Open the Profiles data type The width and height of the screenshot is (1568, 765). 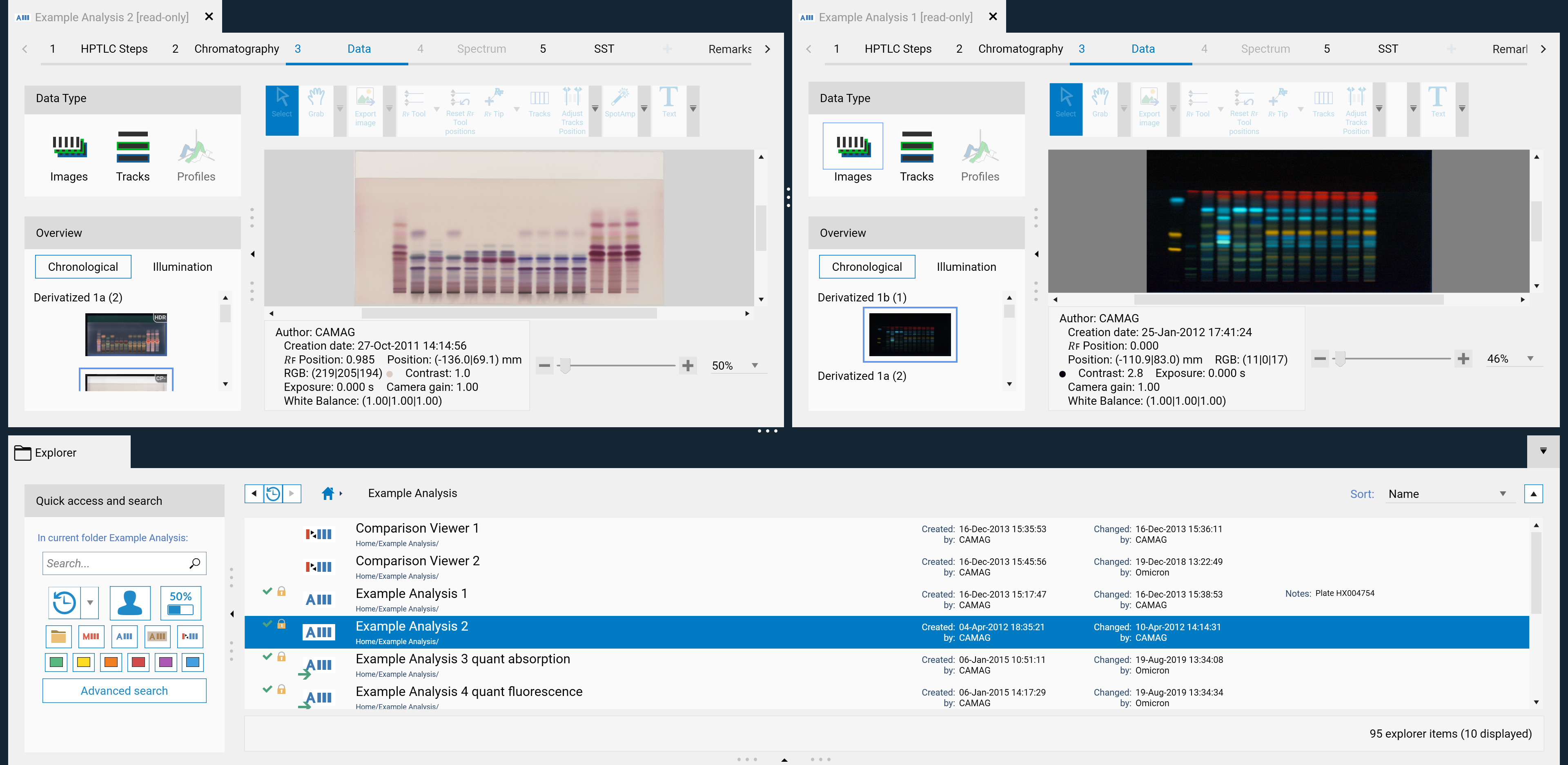pyautogui.click(x=196, y=155)
